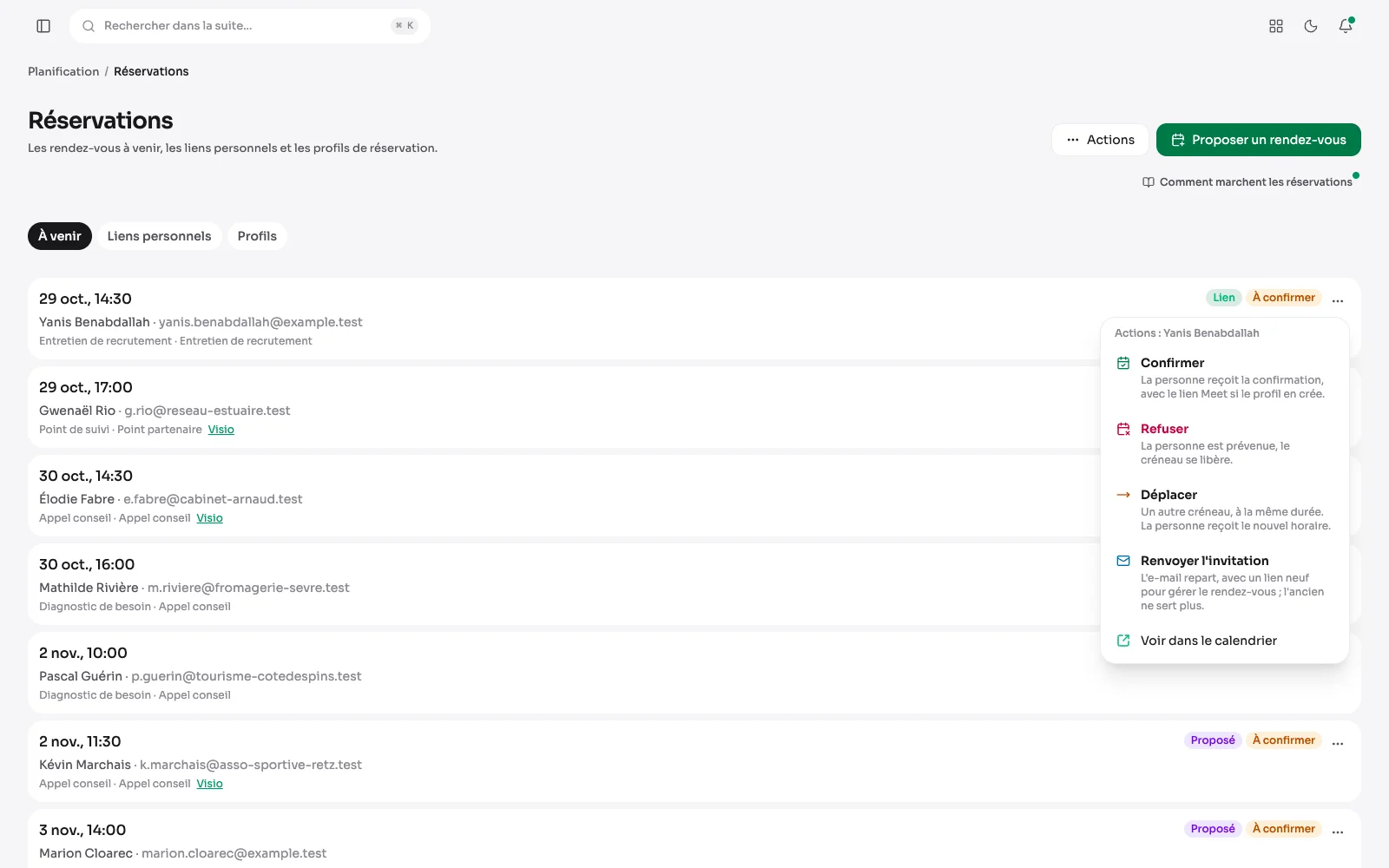Click the calendar-plus icon in Proposer button

tap(1178, 140)
